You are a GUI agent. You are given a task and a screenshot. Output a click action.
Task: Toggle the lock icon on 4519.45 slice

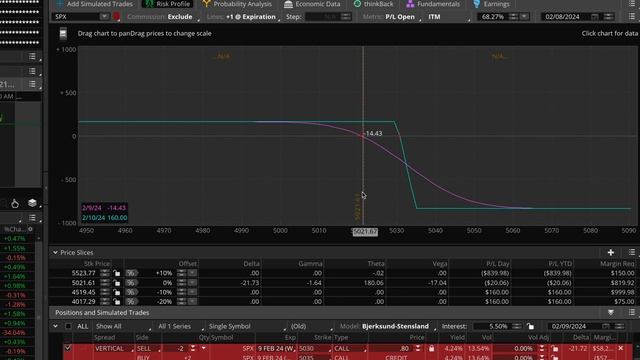pyautogui.click(x=117, y=292)
